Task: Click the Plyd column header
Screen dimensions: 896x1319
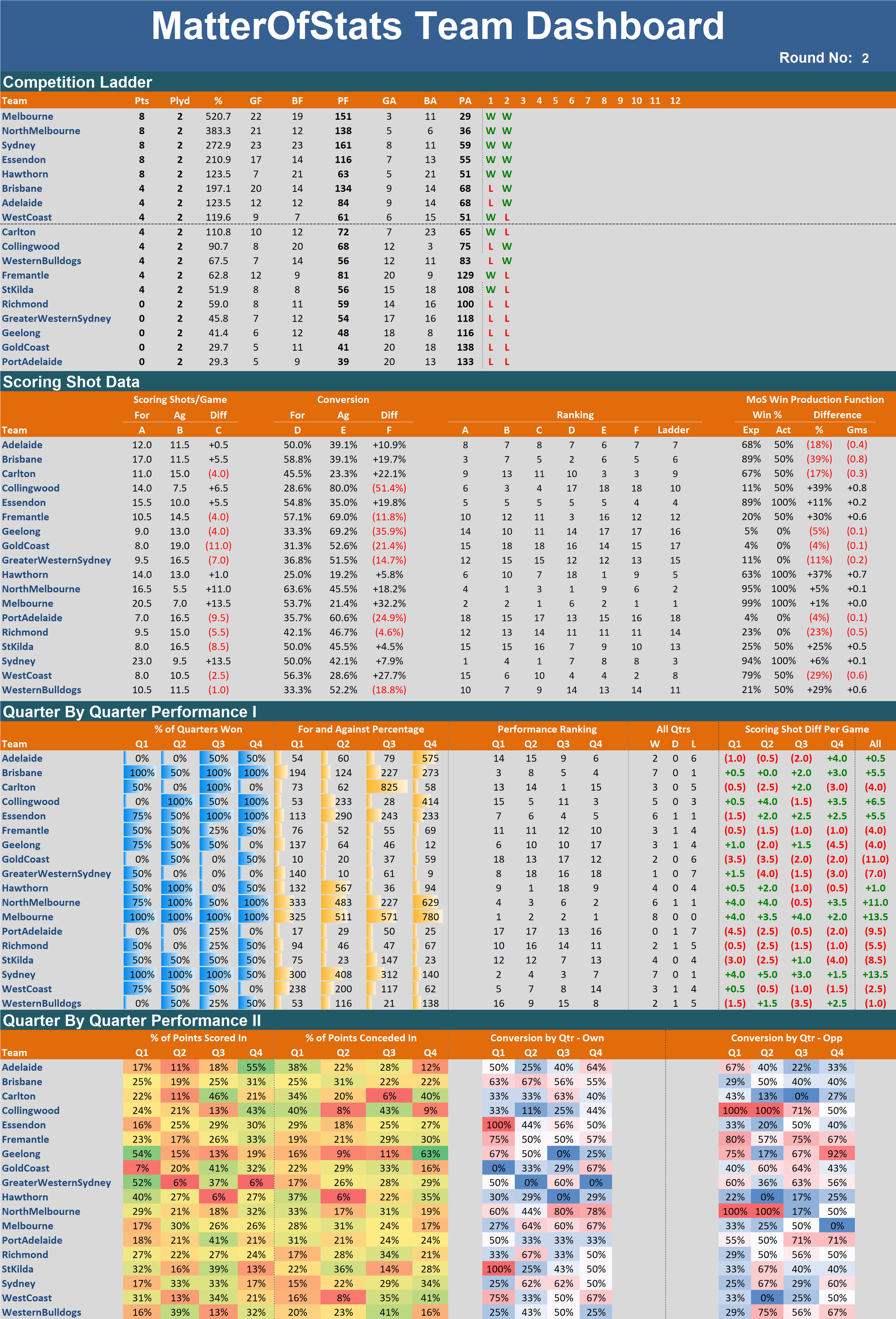Action: [180, 101]
